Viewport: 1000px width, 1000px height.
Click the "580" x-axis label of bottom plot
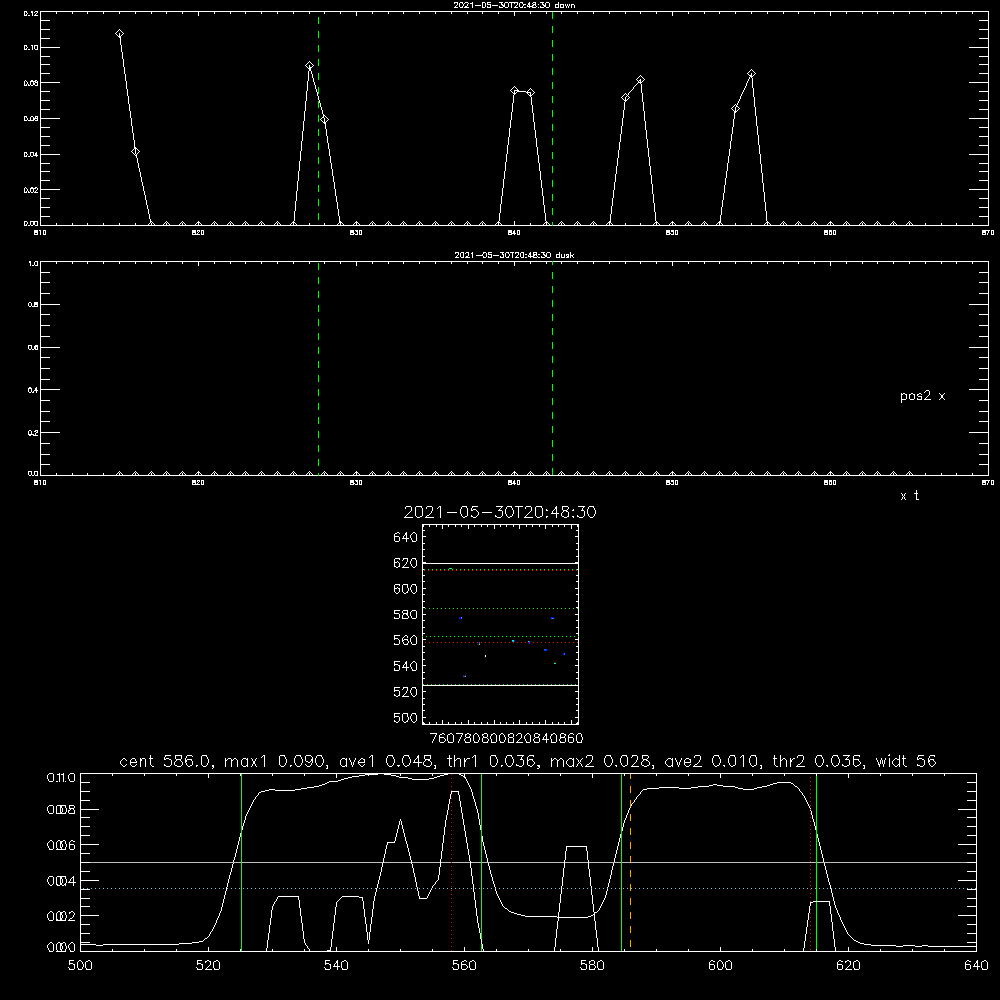coord(592,966)
